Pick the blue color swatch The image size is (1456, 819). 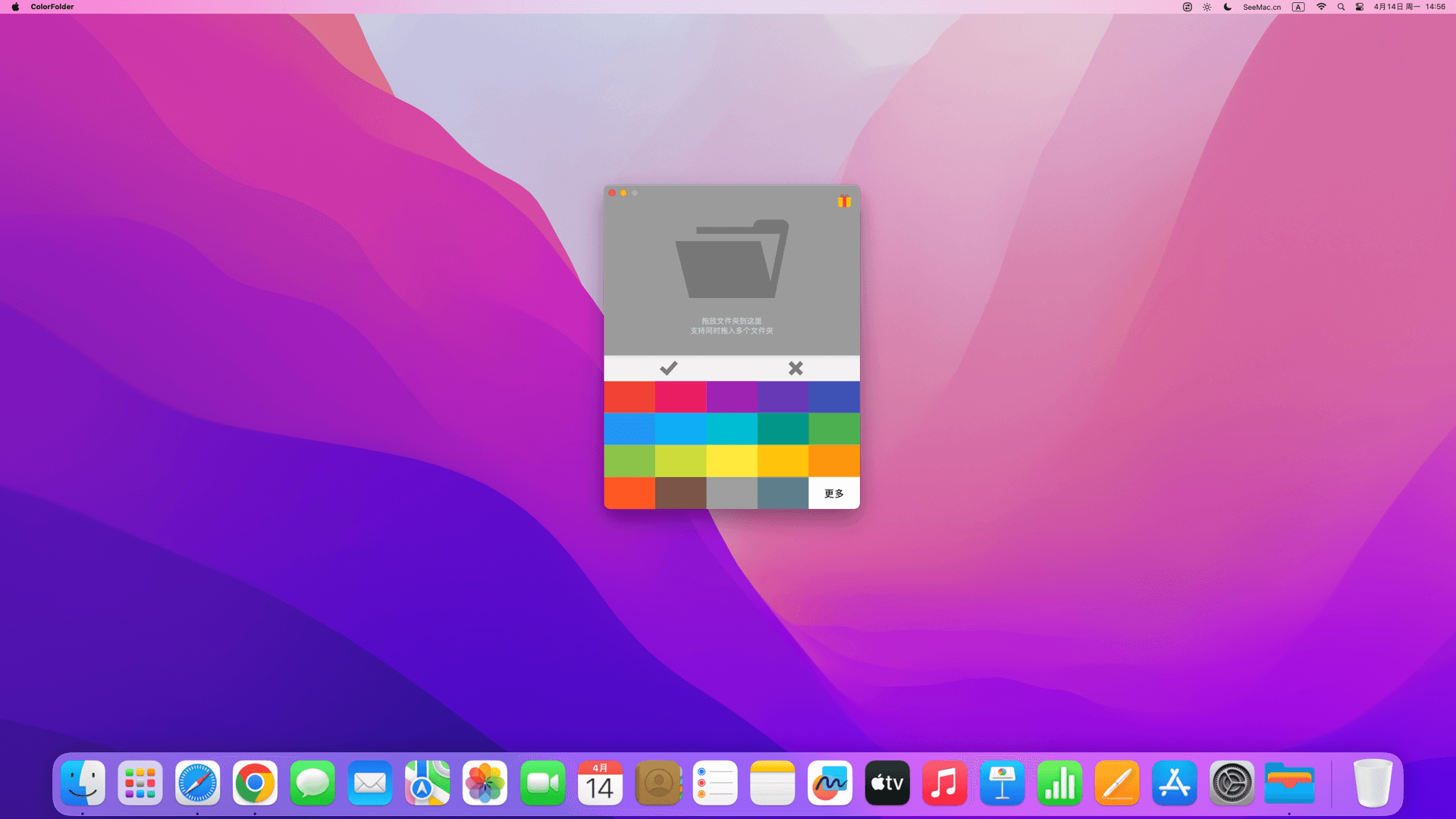[629, 429]
